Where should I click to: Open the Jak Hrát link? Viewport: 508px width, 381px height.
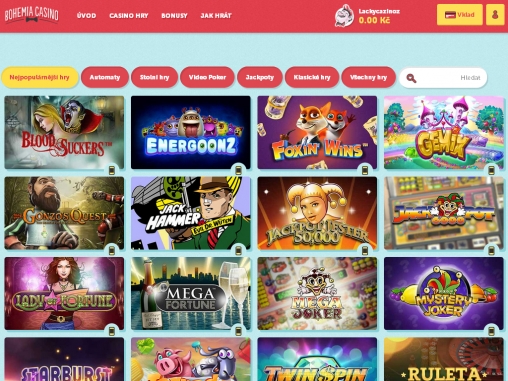[216, 16]
